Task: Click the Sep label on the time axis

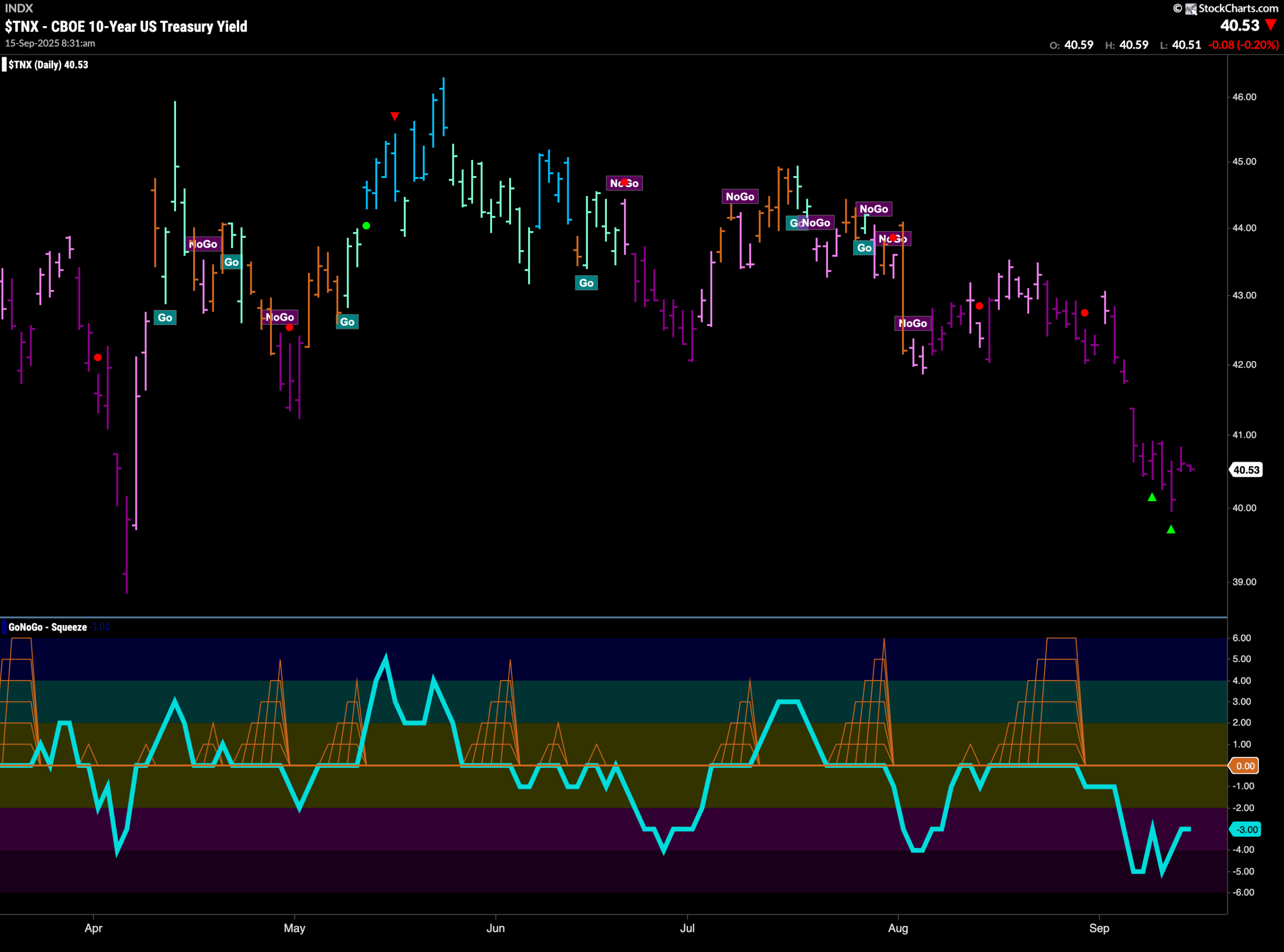Action: [1099, 928]
